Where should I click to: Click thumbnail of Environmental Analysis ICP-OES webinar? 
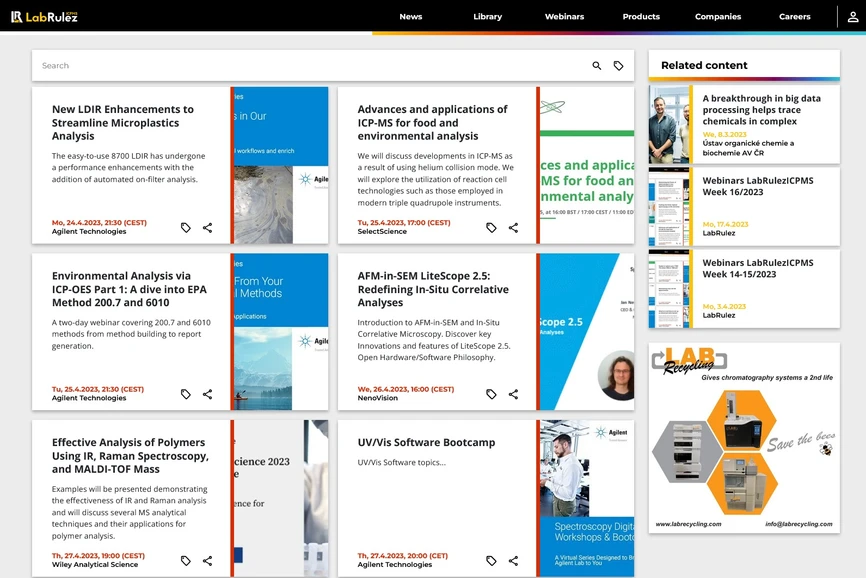(x=279, y=332)
